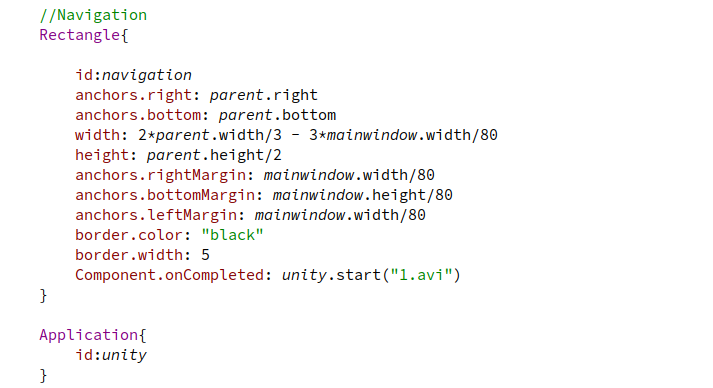Click the id:unity line
The width and height of the screenshot is (713, 388).
pyautogui.click(x=111, y=355)
